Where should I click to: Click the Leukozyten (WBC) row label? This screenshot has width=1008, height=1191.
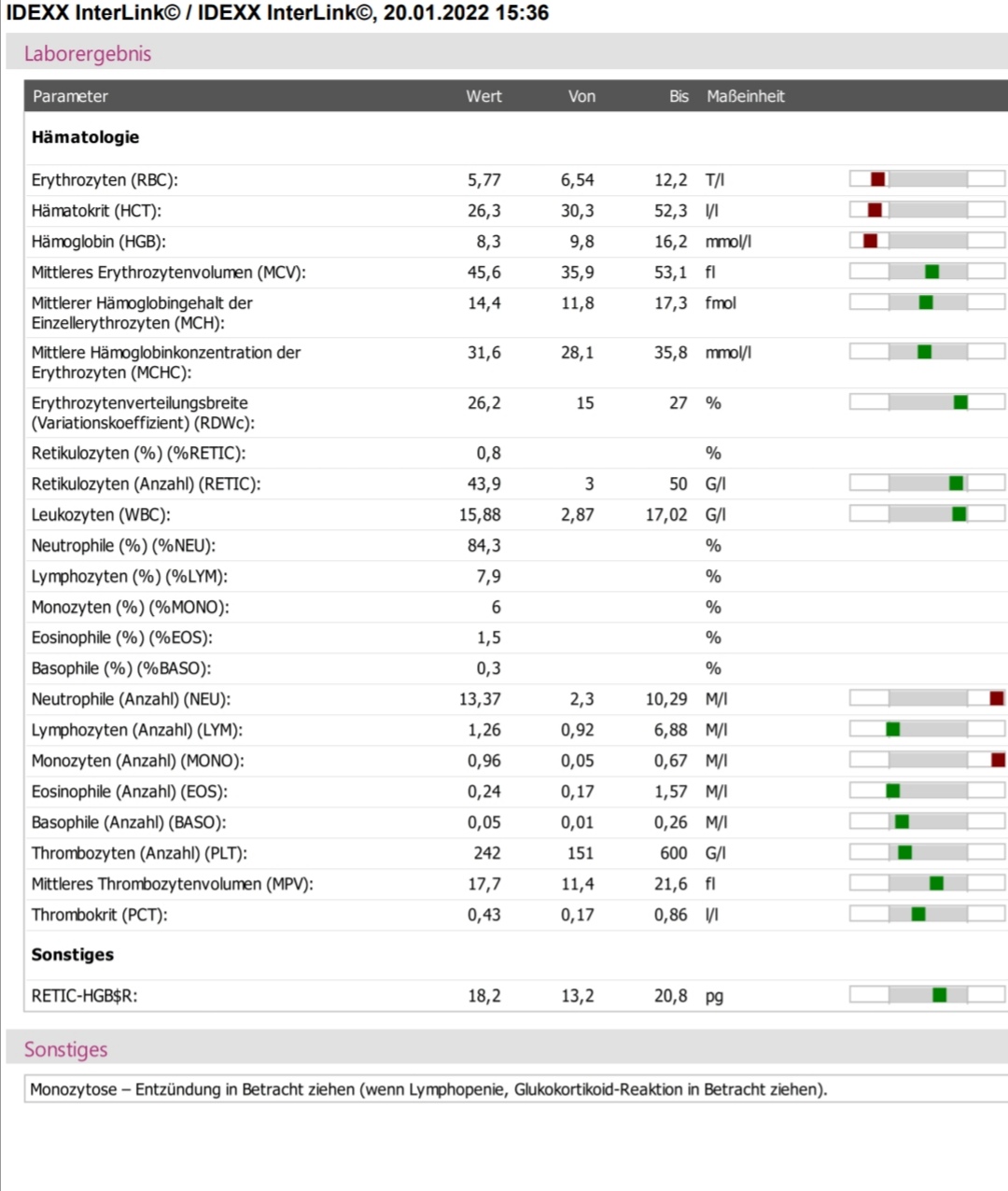101,515
